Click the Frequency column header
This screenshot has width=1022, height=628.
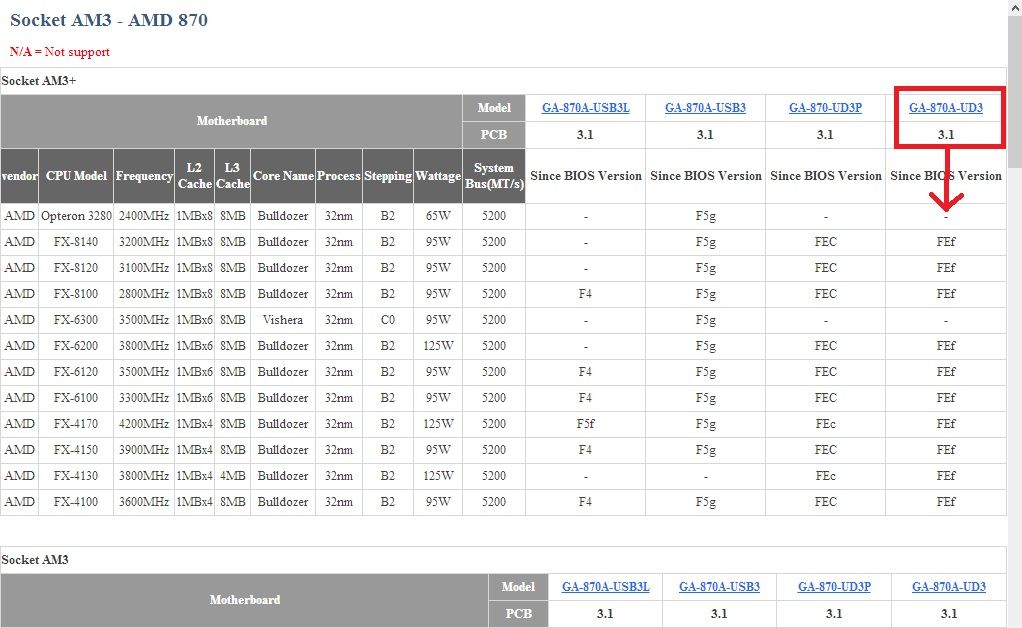point(144,176)
